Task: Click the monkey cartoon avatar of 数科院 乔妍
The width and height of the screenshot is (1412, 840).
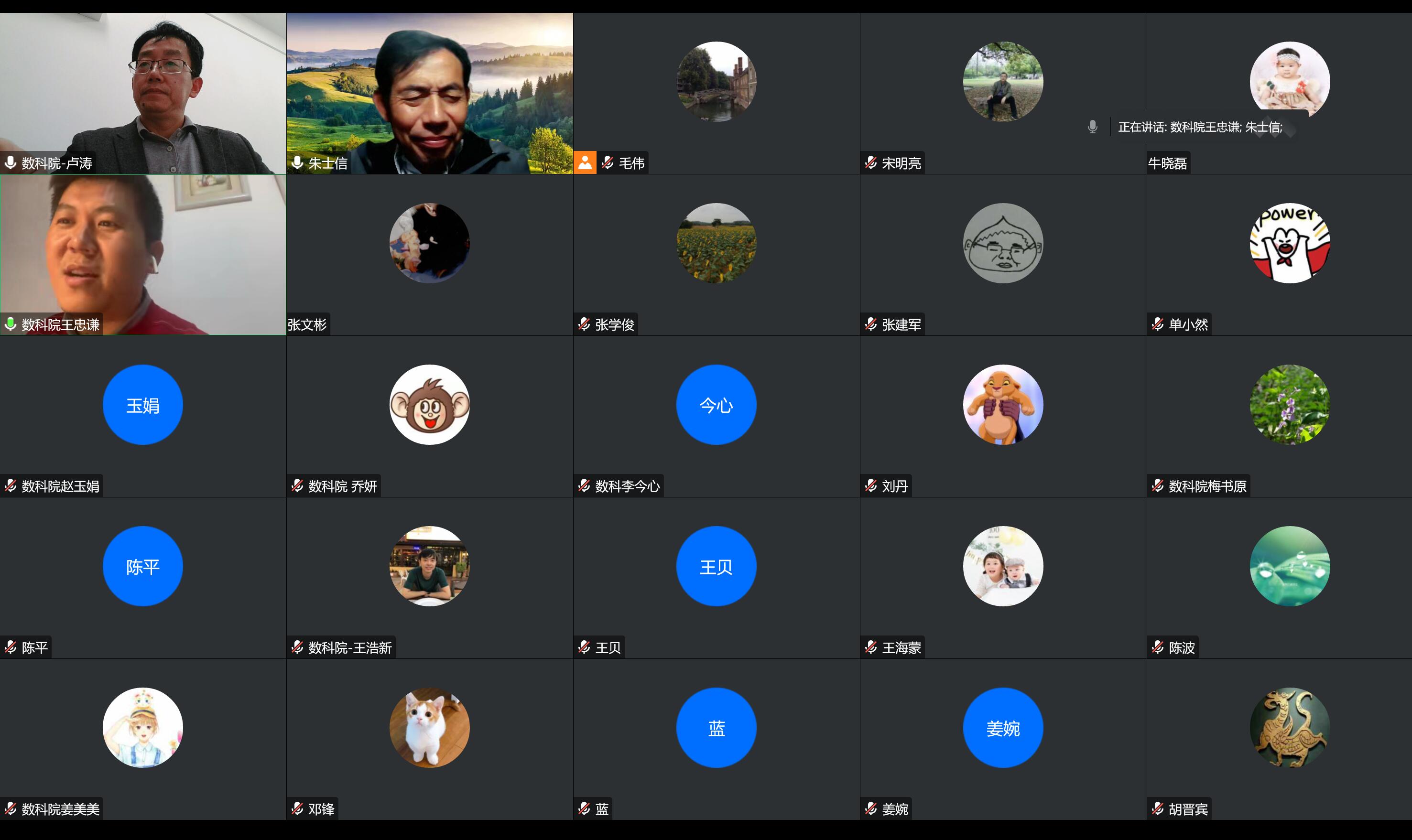Action: click(429, 405)
